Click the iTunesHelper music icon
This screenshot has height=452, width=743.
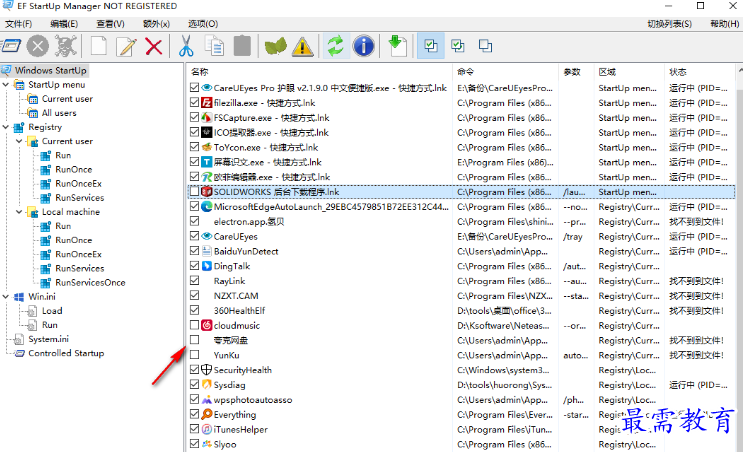point(207,429)
